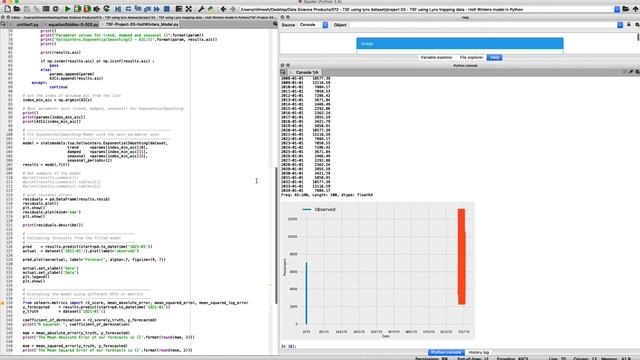
Task: Select the Help tab
Action: tap(495, 58)
